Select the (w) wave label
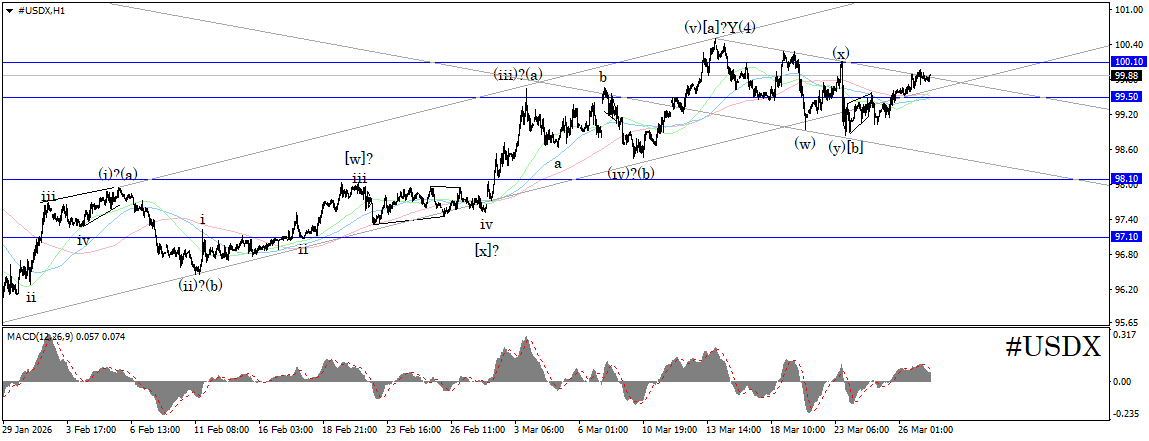The width and height of the screenshot is (1149, 441). [805, 143]
